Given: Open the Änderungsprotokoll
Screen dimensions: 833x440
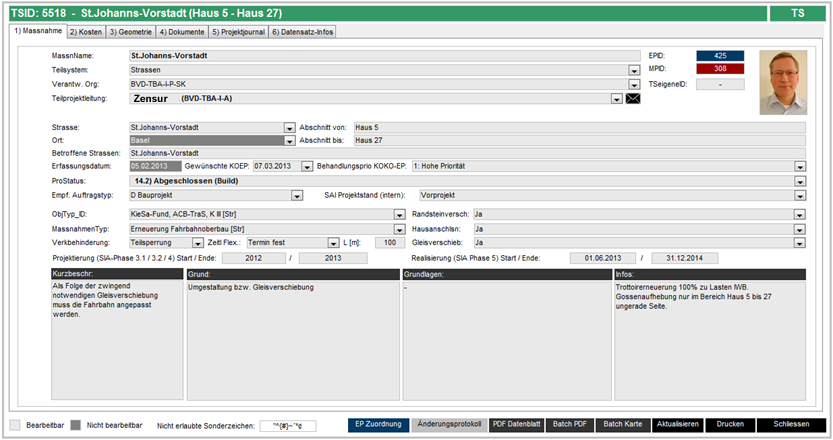Looking at the screenshot, I should [449, 425].
